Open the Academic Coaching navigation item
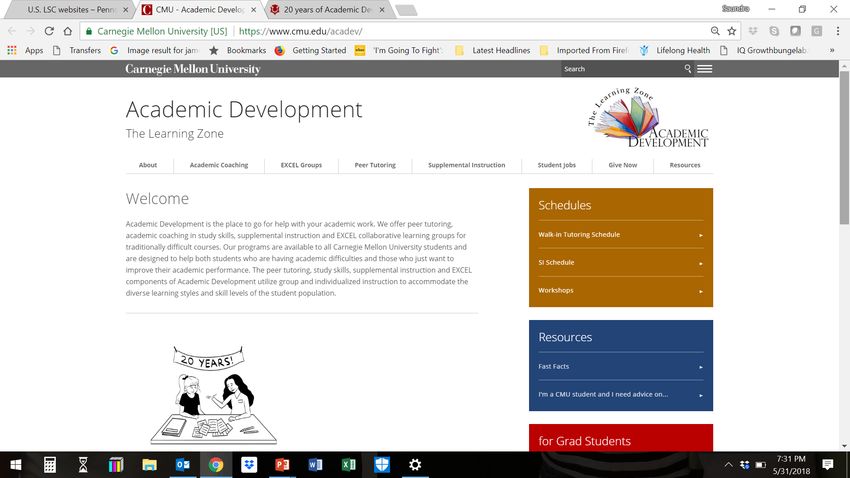This screenshot has height=478, width=850. pyautogui.click(x=219, y=165)
